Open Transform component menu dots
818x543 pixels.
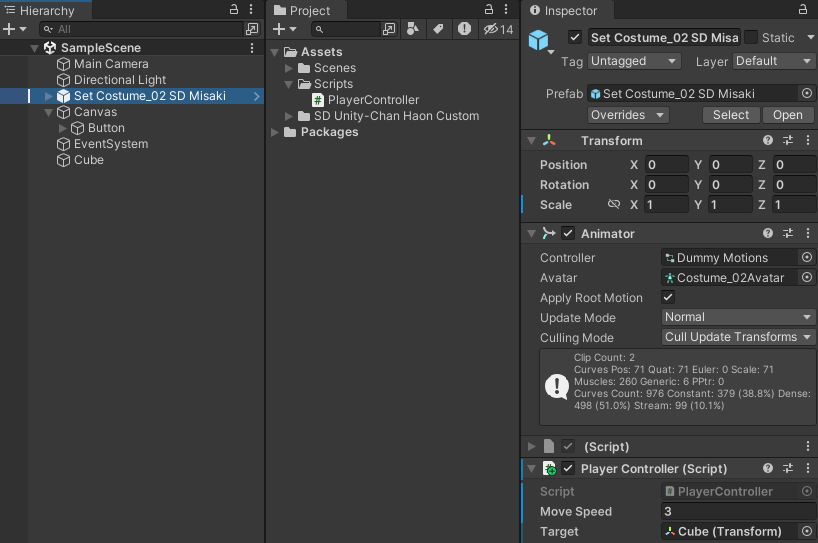click(x=808, y=140)
